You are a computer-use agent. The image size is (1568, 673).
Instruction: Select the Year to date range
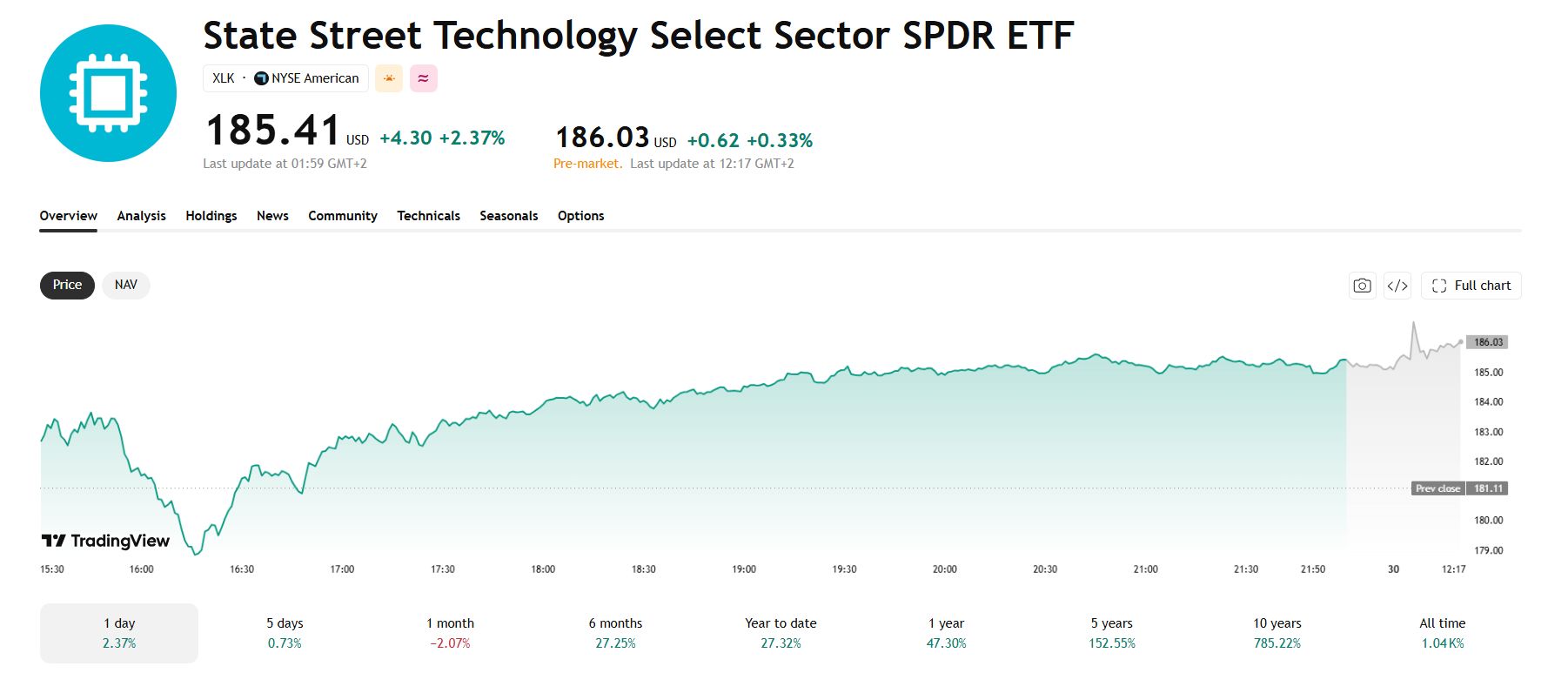coord(781,633)
